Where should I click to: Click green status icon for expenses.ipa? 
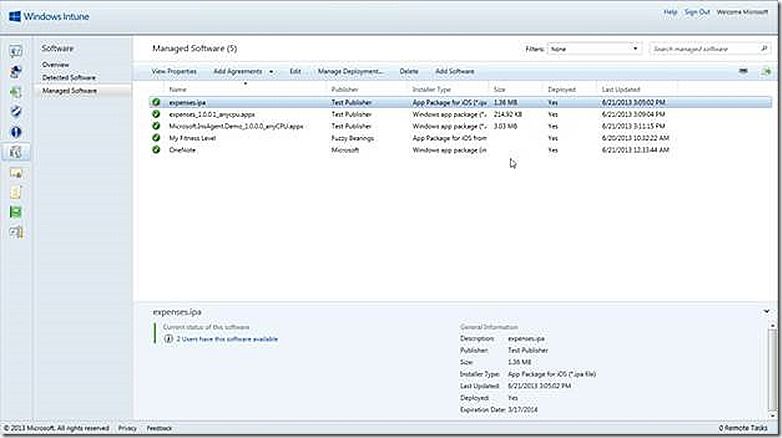pos(156,102)
